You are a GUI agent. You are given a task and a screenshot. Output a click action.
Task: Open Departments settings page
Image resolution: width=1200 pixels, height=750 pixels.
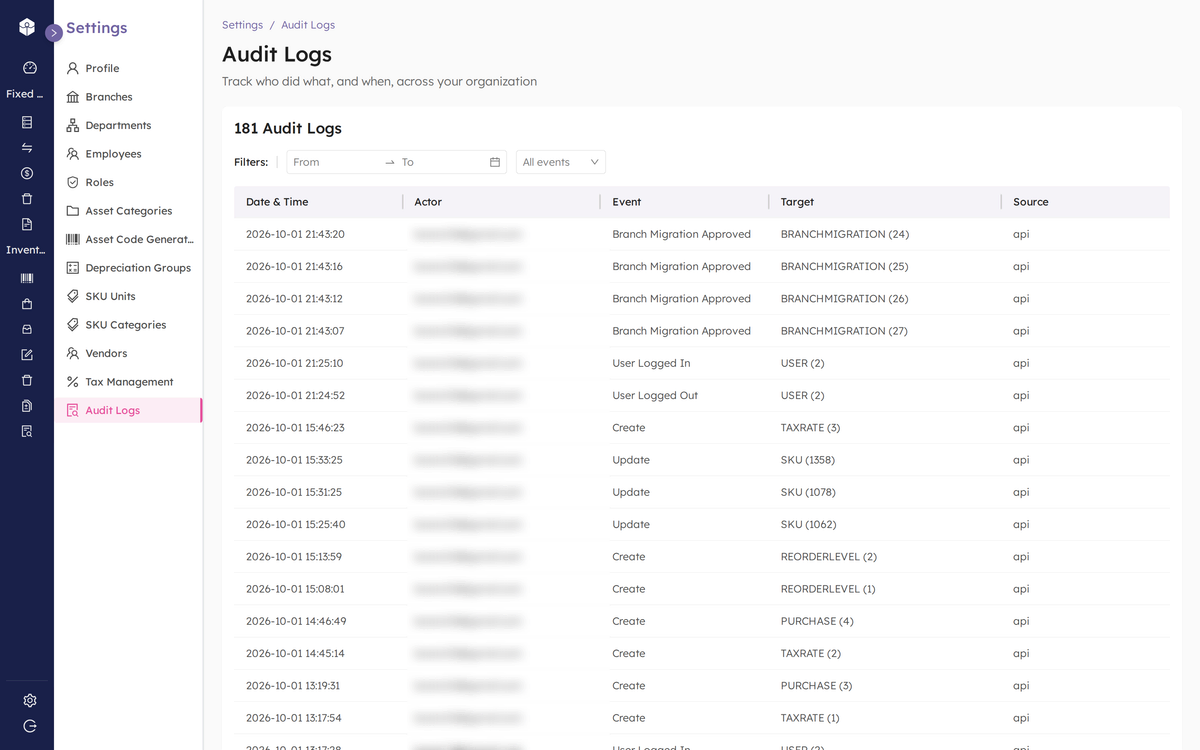(x=128, y=125)
